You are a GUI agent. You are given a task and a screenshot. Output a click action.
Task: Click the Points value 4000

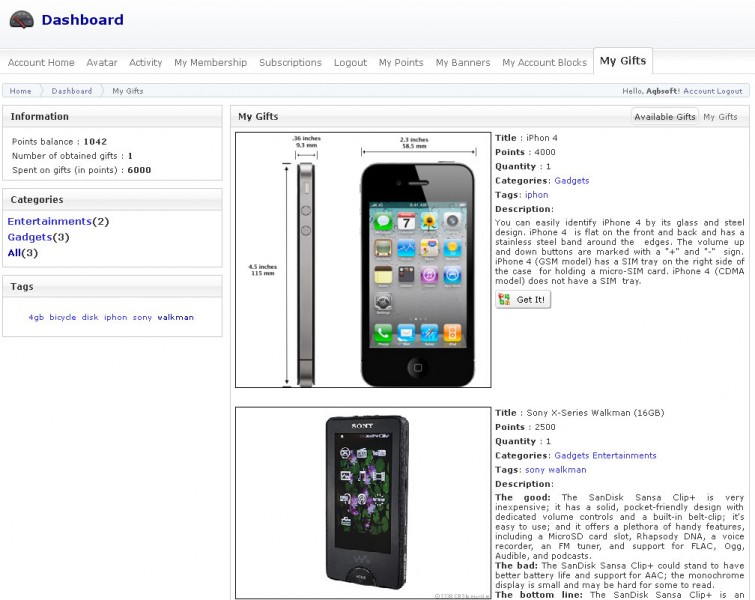[545, 152]
